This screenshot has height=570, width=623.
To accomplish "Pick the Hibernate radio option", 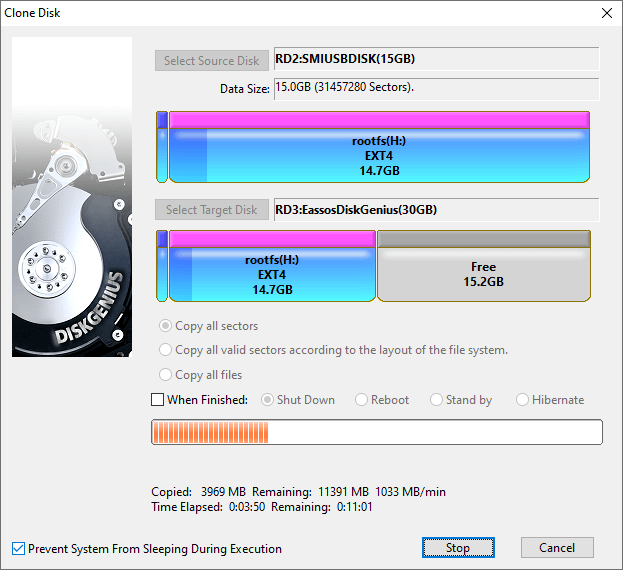I will 523,400.
